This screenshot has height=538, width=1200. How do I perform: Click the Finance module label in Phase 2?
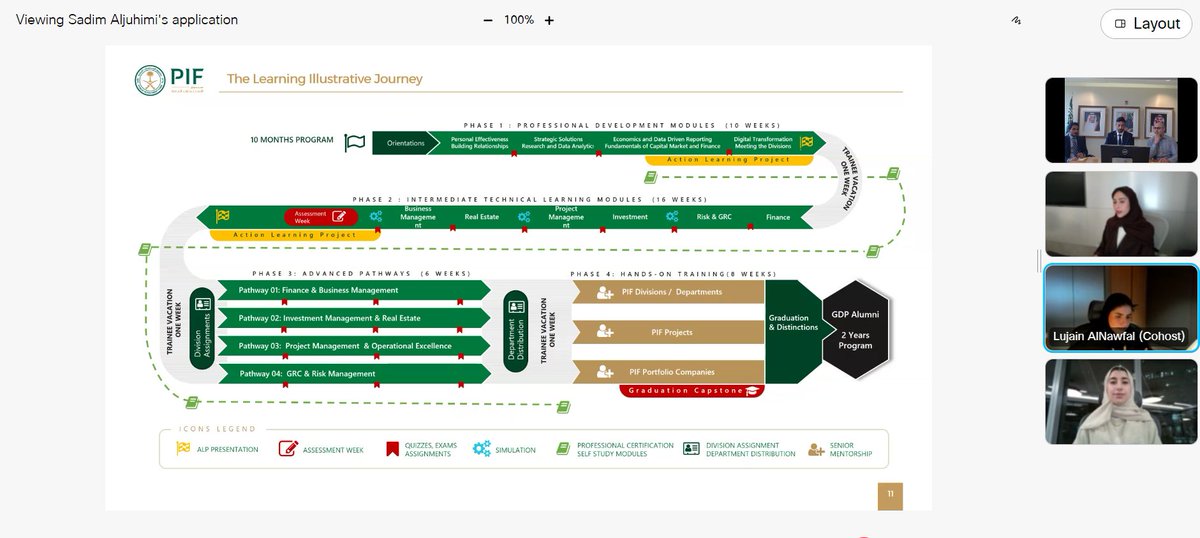tap(778, 217)
